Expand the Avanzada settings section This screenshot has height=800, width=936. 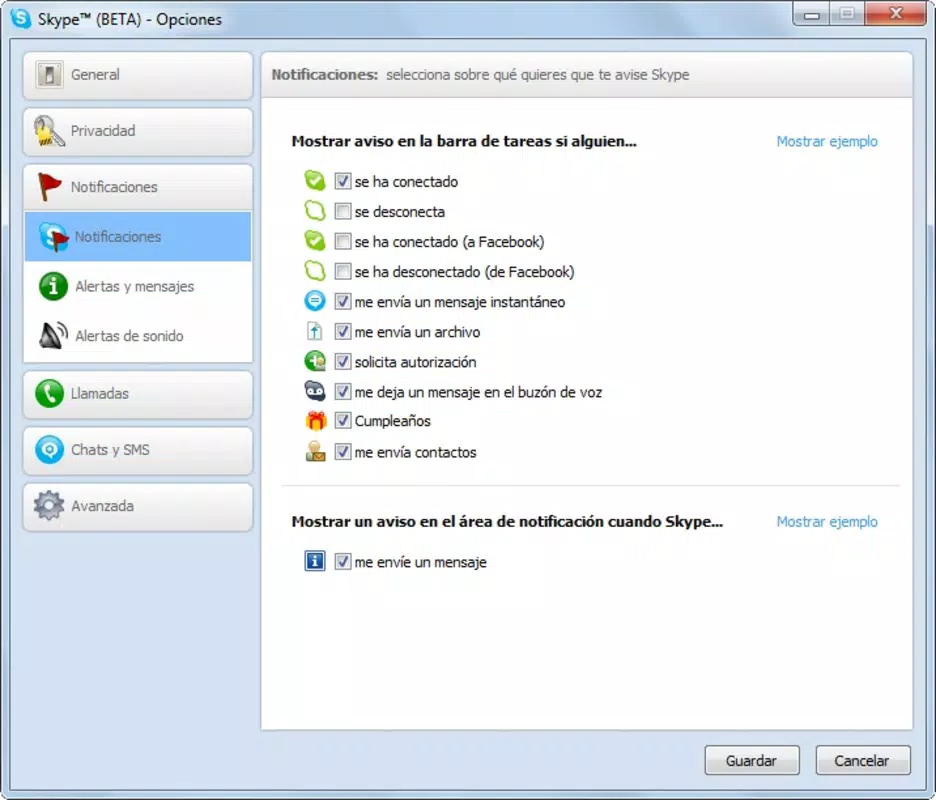click(x=138, y=506)
